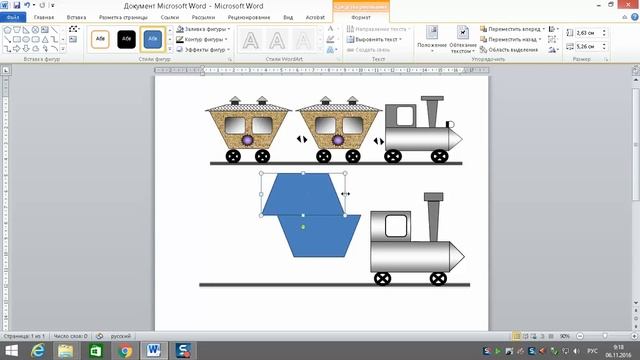
Task: Switch to the Разметка страницы tab
Action: coord(123,18)
